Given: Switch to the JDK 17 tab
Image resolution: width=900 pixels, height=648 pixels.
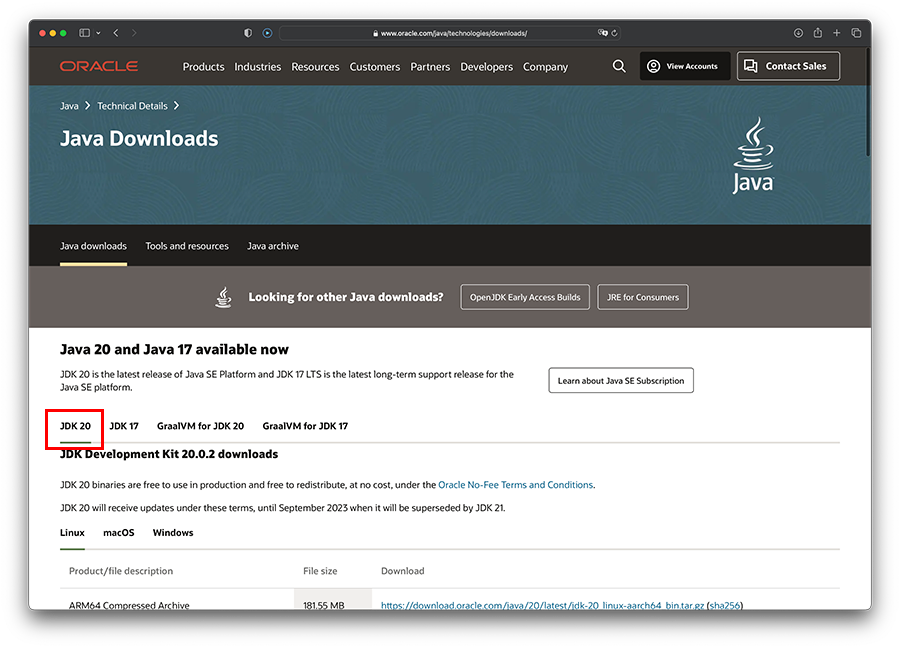Looking at the screenshot, I should tap(124, 426).
